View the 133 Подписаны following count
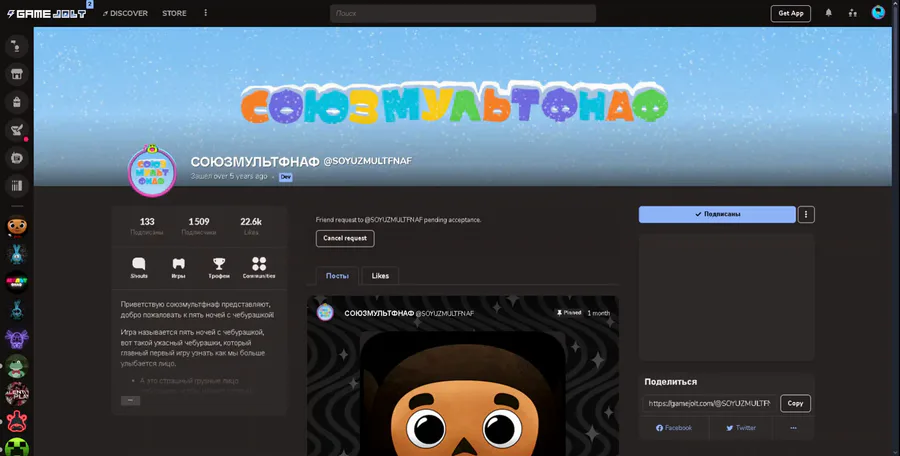Screen dimensions: 900x456 tap(147, 226)
